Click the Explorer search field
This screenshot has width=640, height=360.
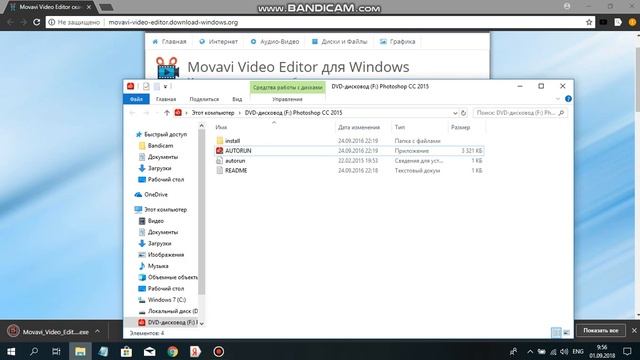(520, 113)
